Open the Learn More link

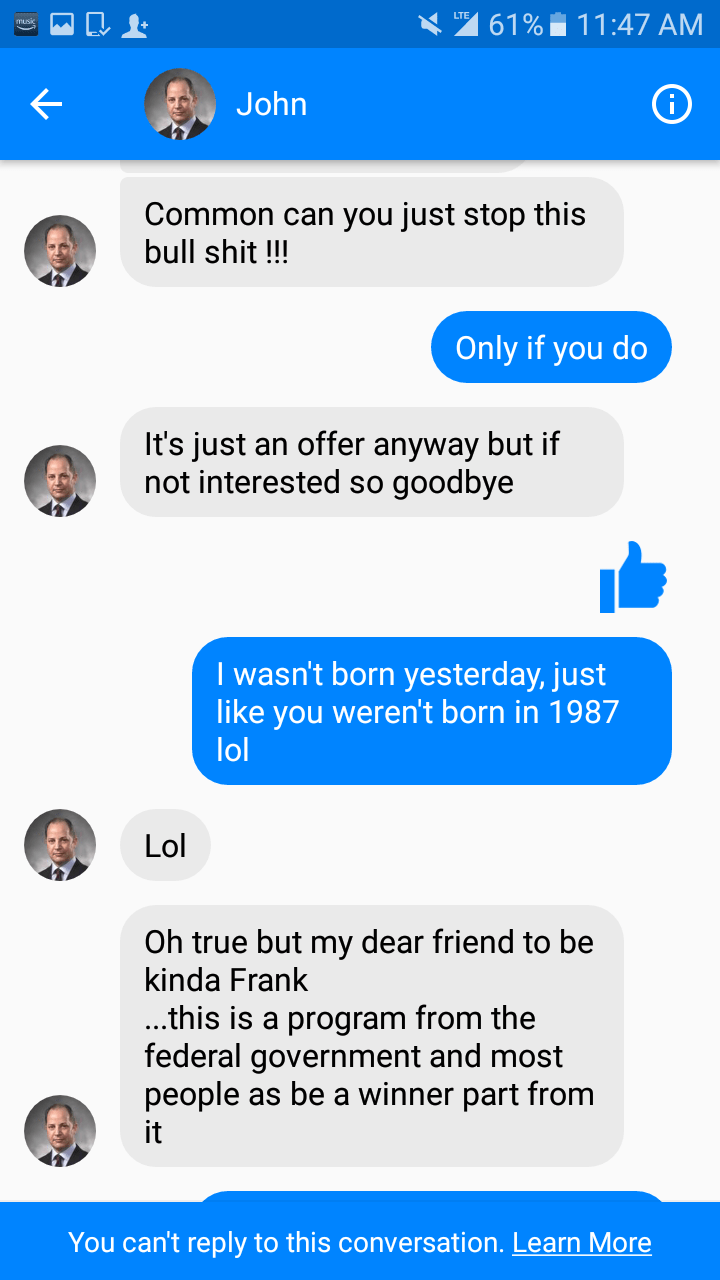pos(581,1242)
